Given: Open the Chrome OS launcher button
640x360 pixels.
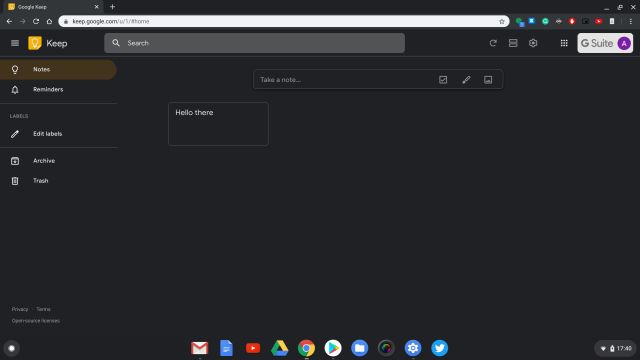Looking at the screenshot, I should [x=11, y=348].
